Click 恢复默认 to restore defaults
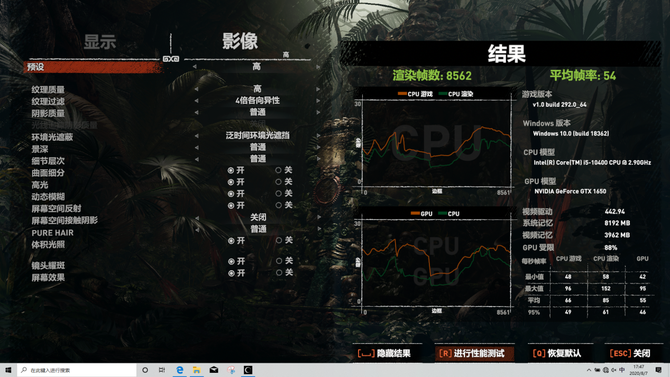The image size is (670, 377). (557, 353)
